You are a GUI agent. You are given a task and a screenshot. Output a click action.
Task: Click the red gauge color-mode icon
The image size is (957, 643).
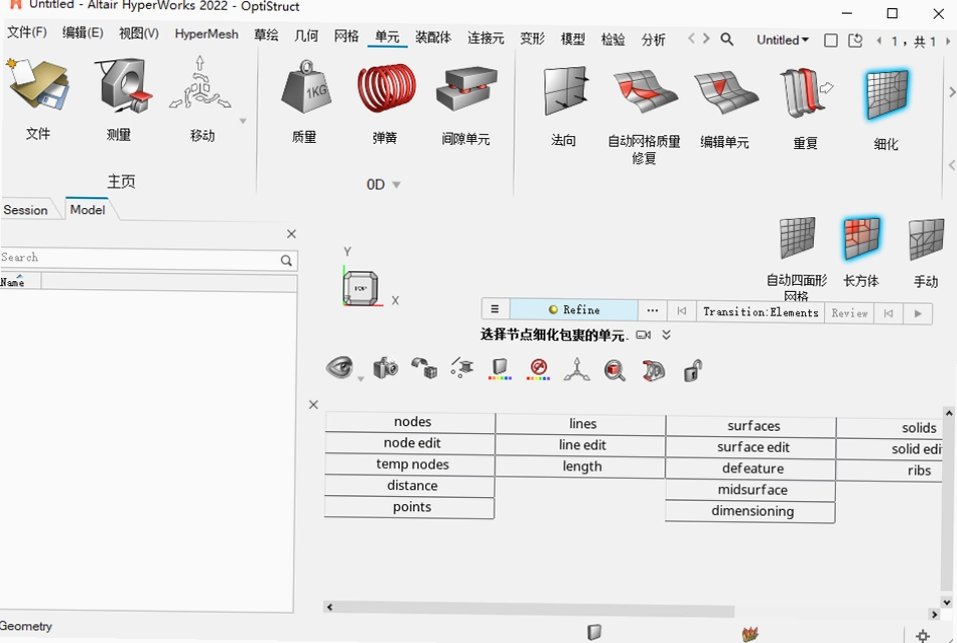click(x=538, y=368)
